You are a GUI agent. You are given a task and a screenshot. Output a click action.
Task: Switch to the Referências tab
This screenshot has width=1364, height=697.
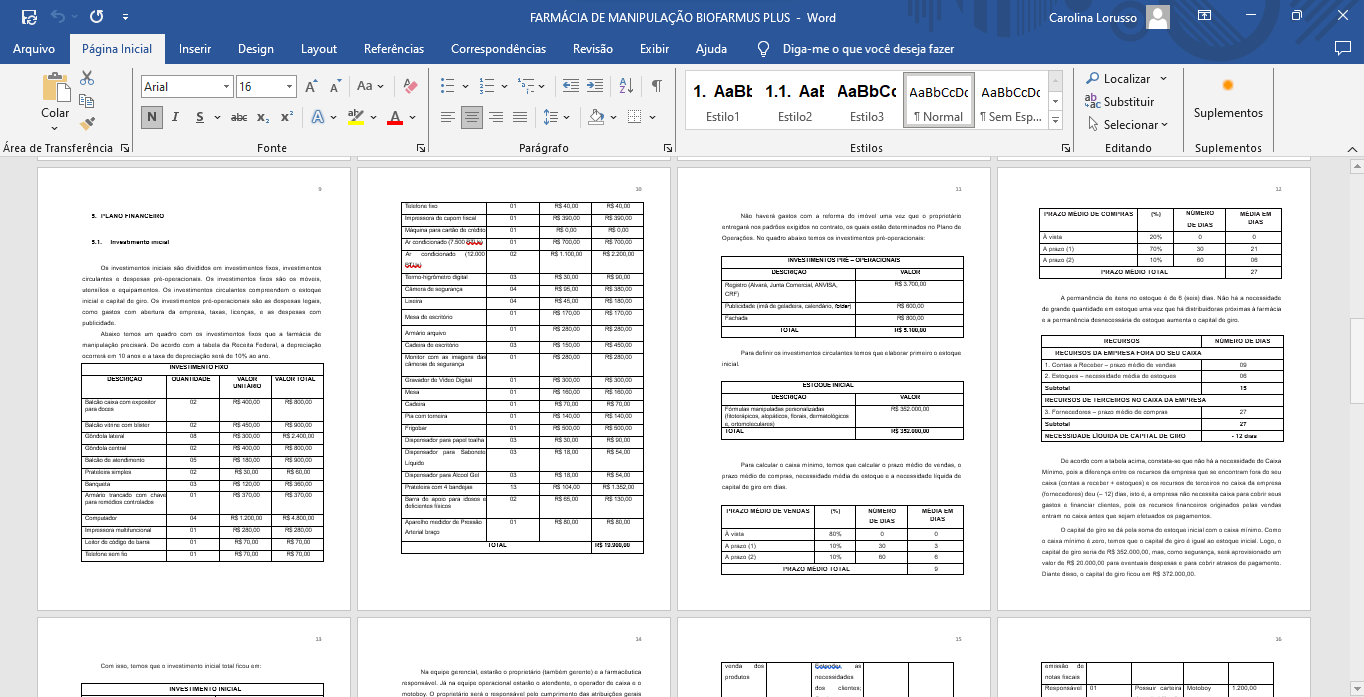(x=394, y=48)
